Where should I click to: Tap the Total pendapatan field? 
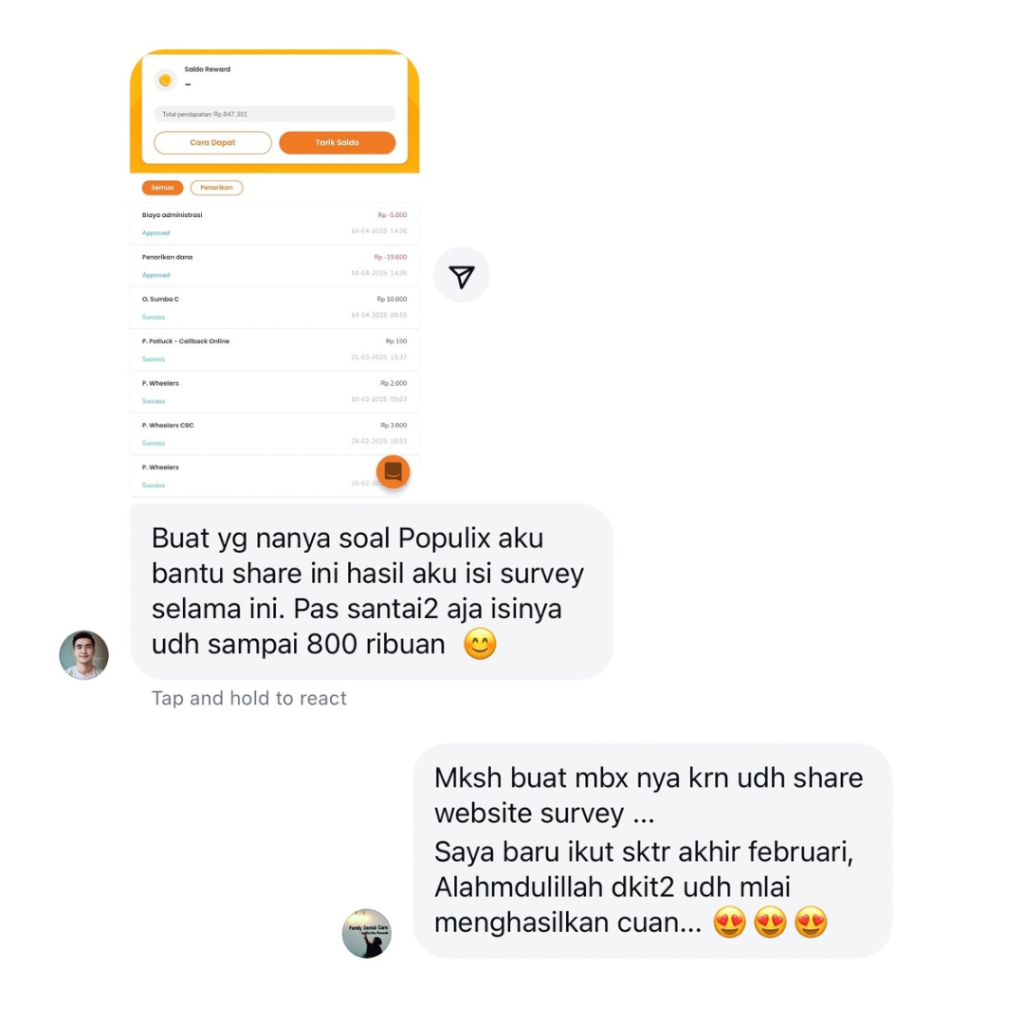pos(274,114)
